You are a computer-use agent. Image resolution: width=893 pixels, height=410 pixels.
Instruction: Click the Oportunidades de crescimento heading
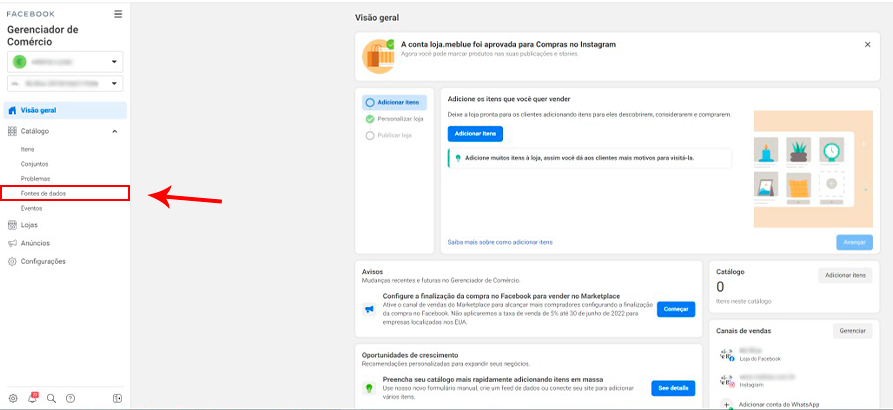coord(410,355)
